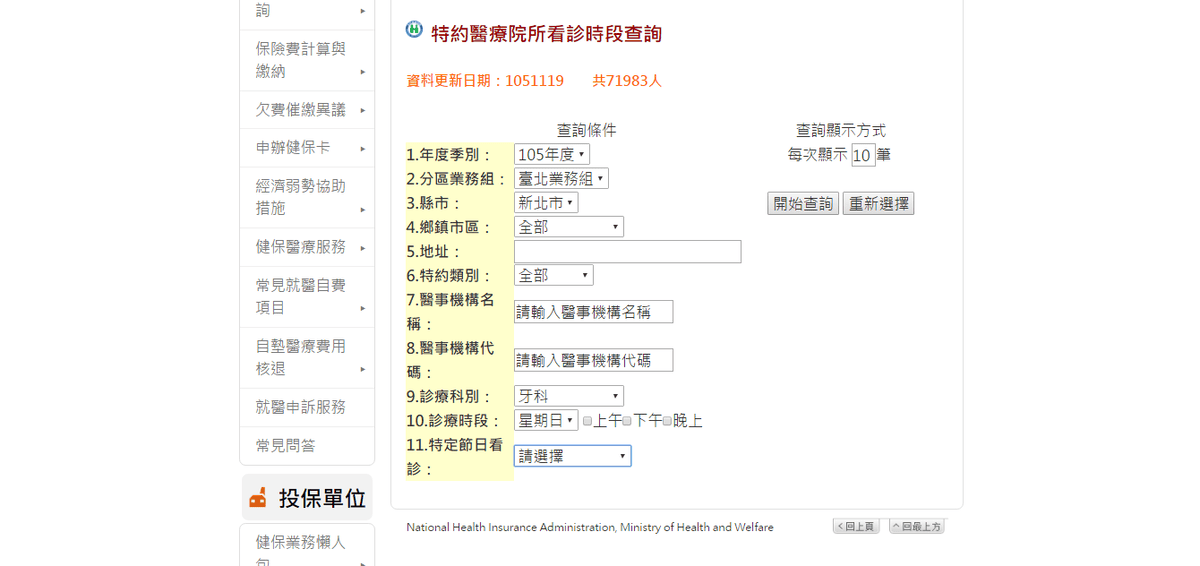Click the 特約醫療院所看診時段查詢 page title
1200x566 pixels.
pyautogui.click(x=546, y=34)
